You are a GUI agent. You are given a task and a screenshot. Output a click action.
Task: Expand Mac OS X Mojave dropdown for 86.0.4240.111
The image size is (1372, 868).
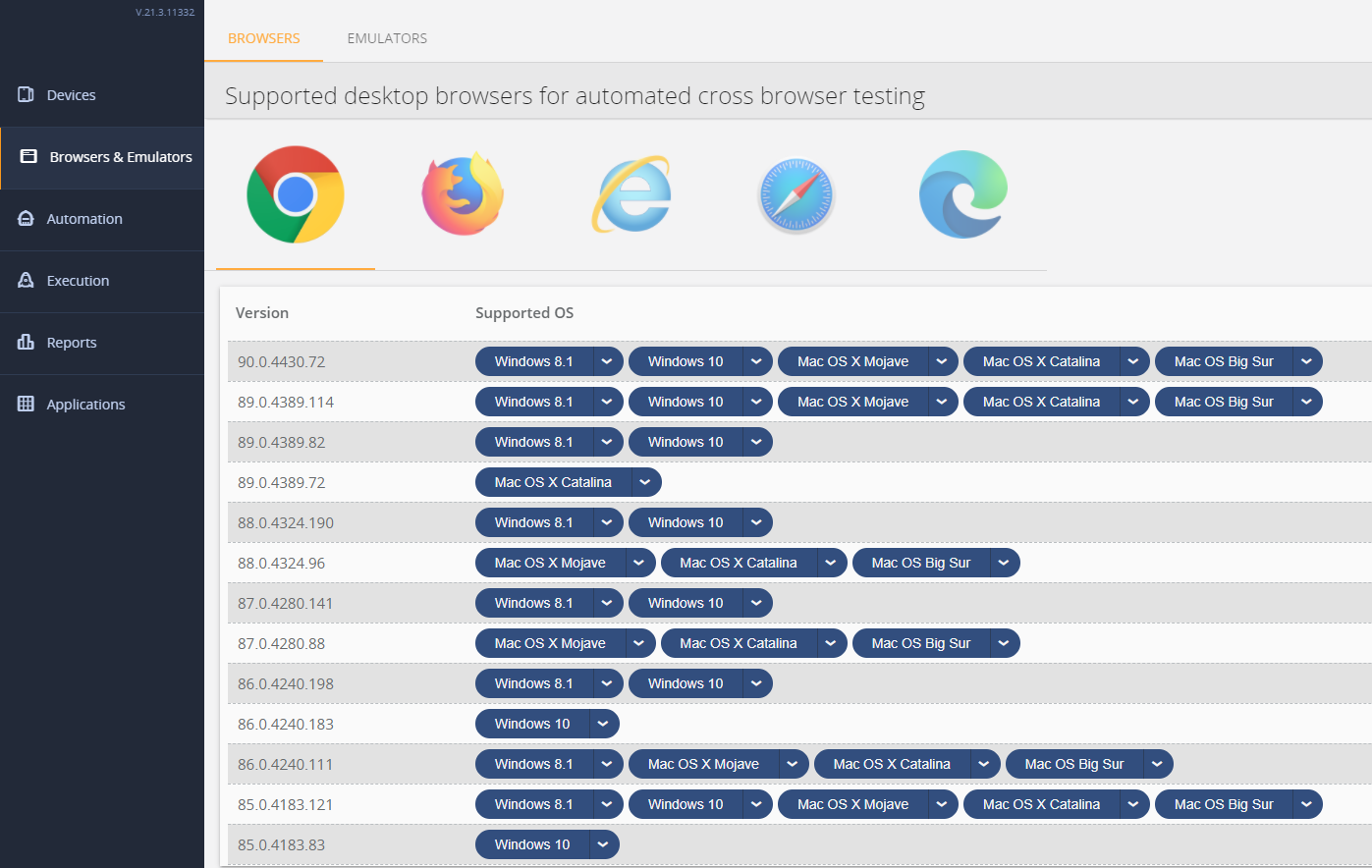pos(793,764)
